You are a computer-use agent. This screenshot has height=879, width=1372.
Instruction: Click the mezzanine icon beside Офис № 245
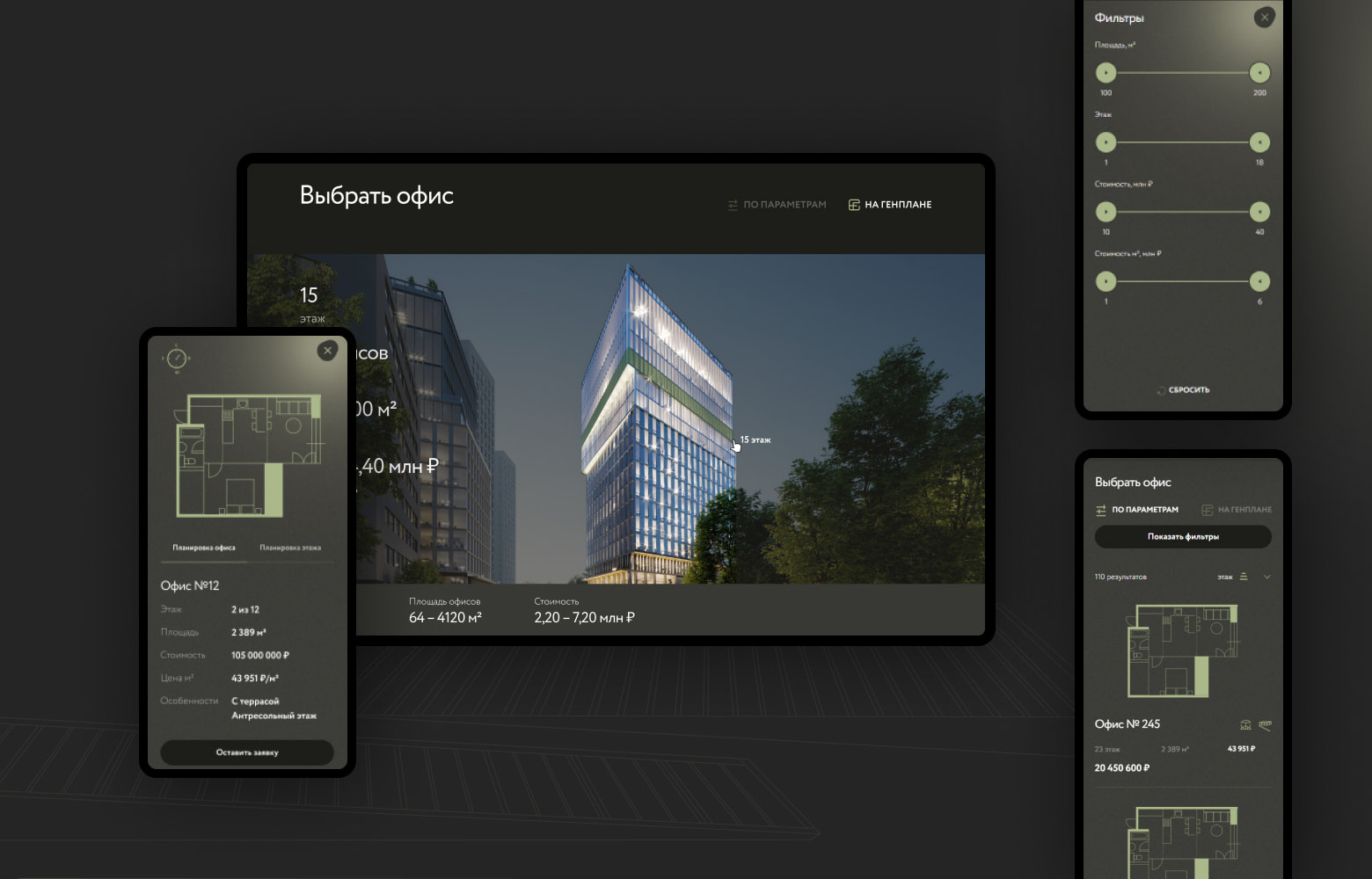pos(1265,725)
